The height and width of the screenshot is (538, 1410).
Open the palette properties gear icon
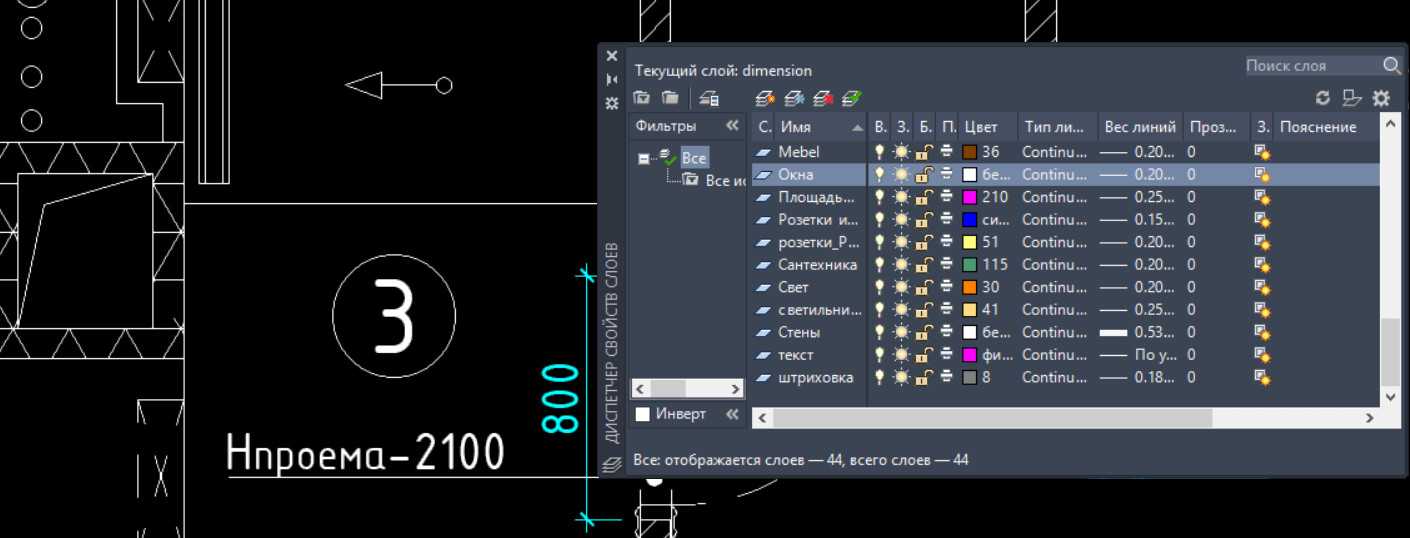tap(612, 103)
